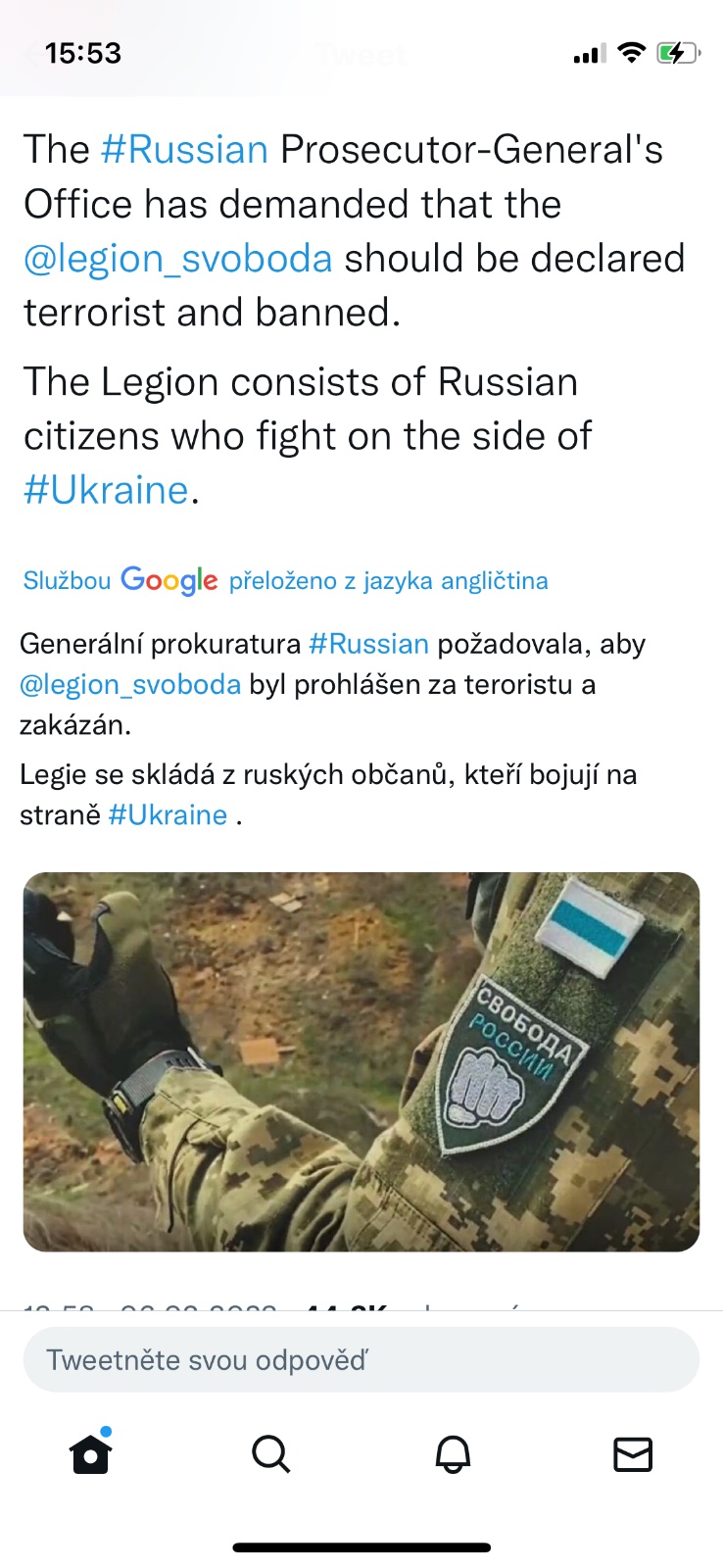723x1568 pixels.
Task: Tap the battery charging indicator
Action: [678, 53]
